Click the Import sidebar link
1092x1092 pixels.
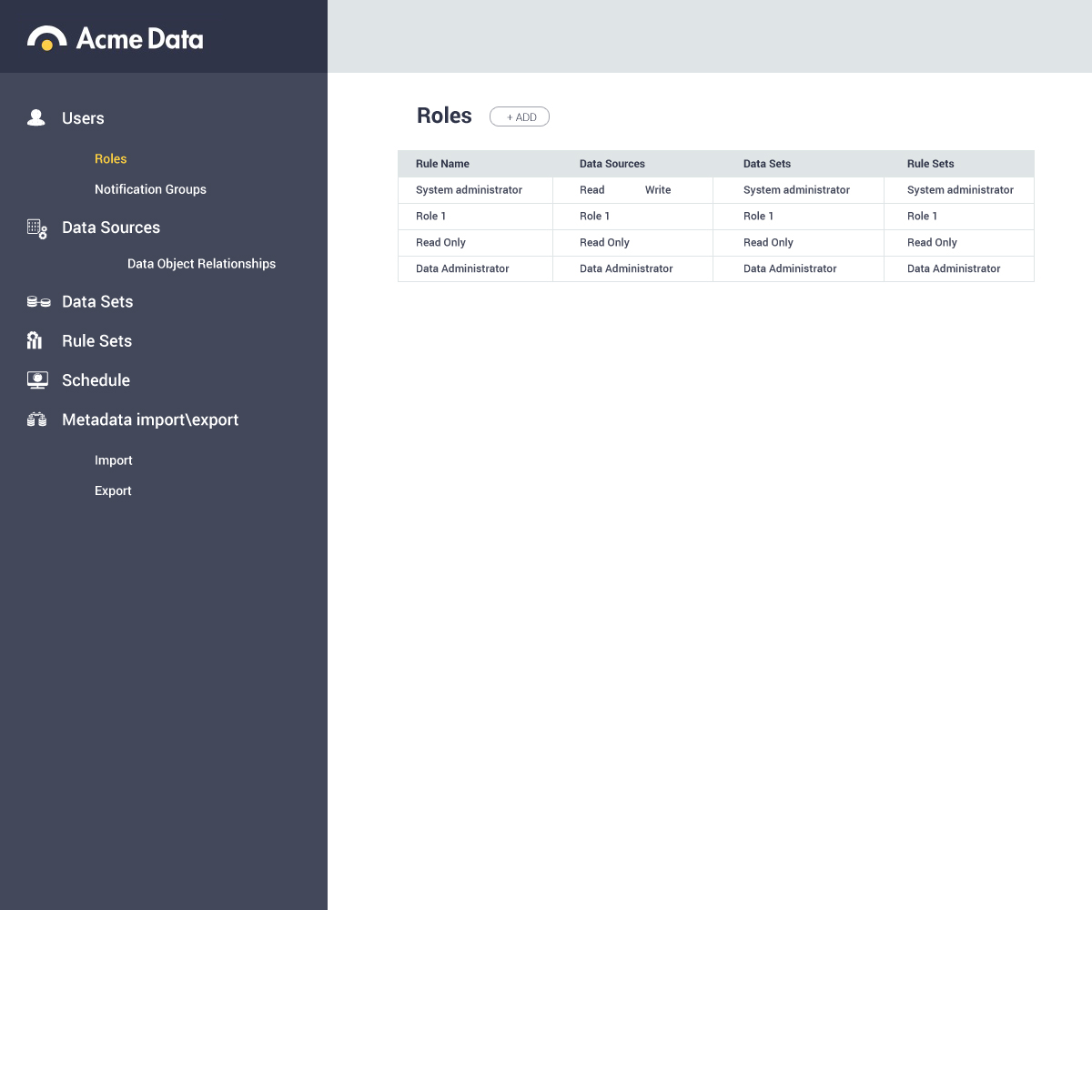pos(113,460)
